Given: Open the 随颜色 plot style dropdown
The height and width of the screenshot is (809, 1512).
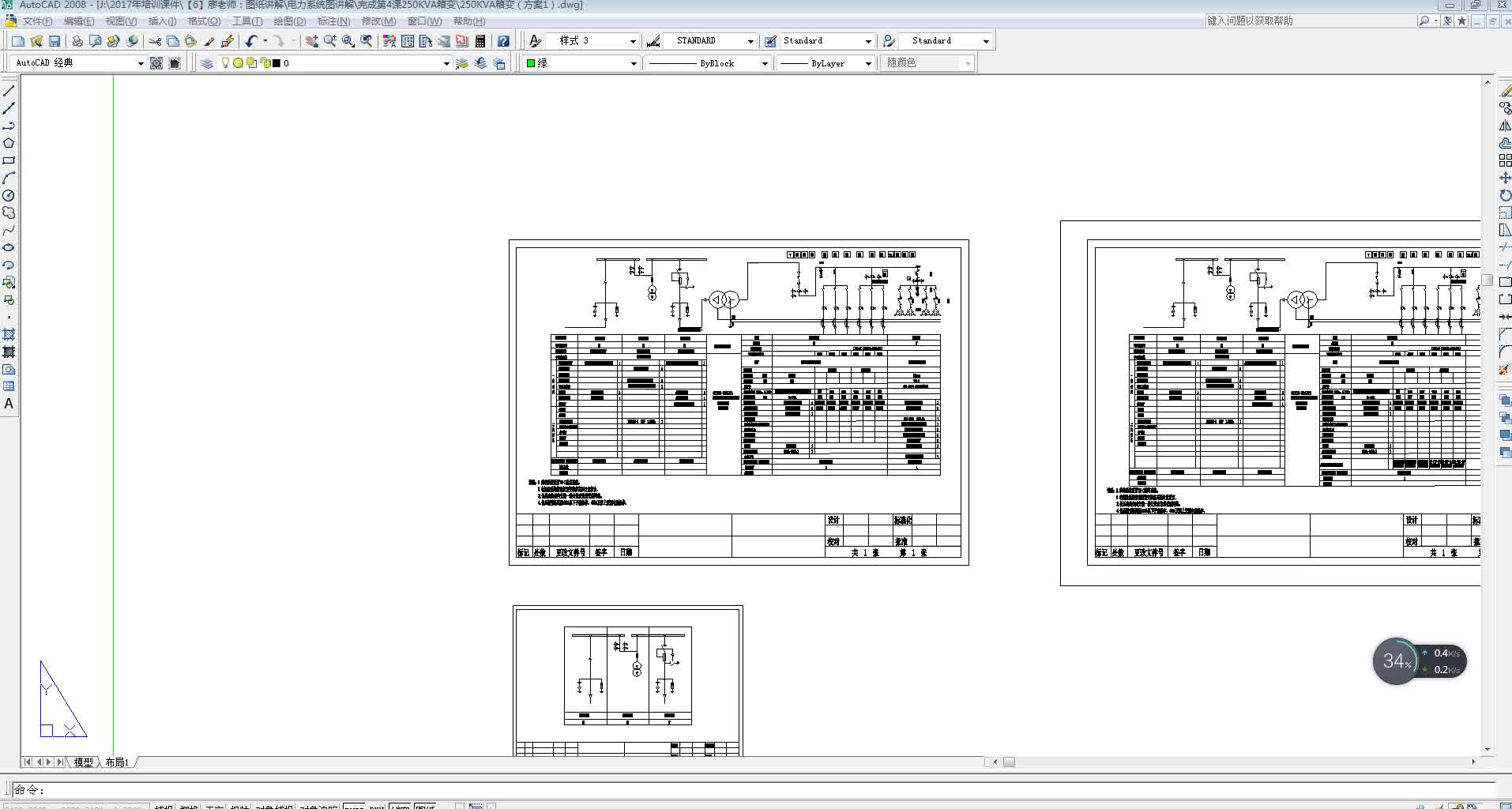Looking at the screenshot, I should pos(927,63).
